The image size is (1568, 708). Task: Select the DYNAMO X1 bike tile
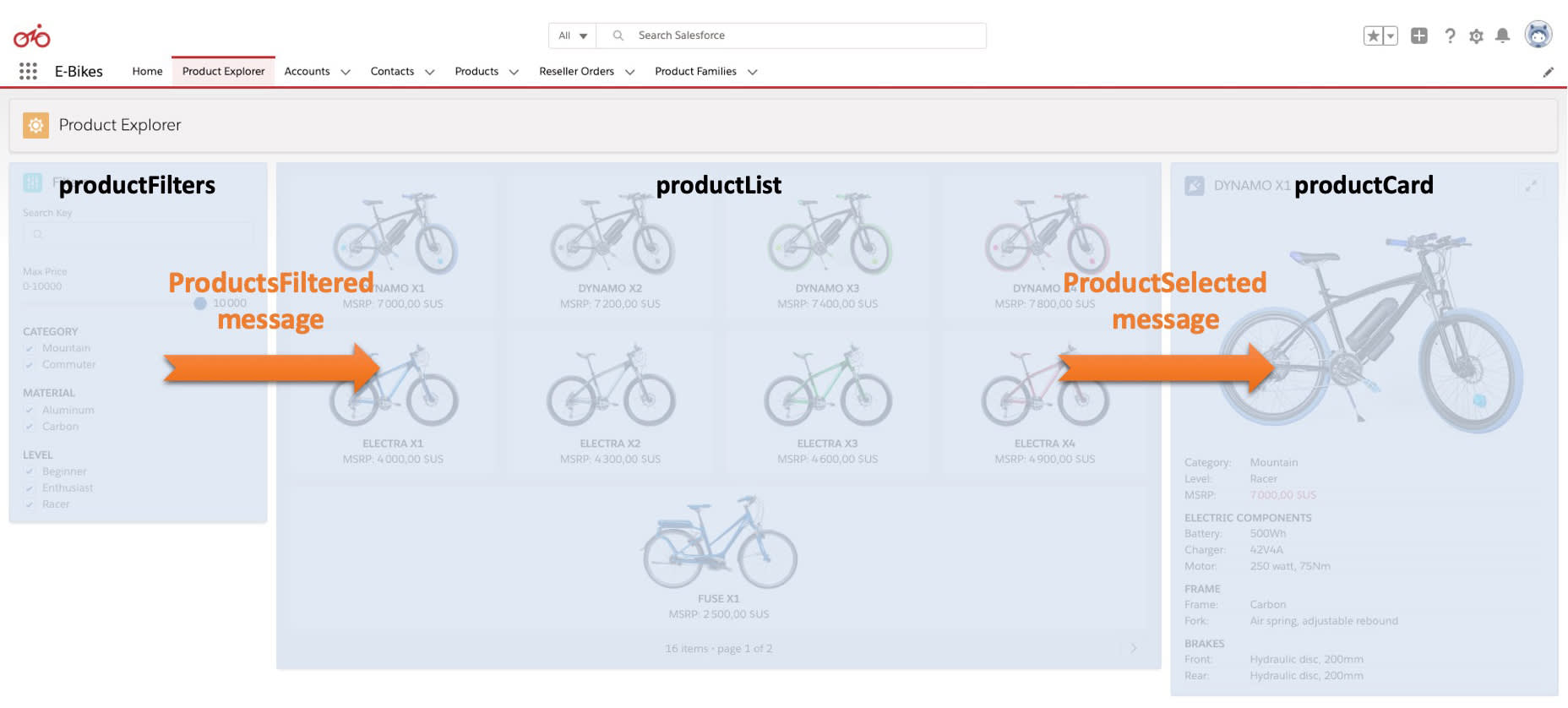pyautogui.click(x=393, y=245)
